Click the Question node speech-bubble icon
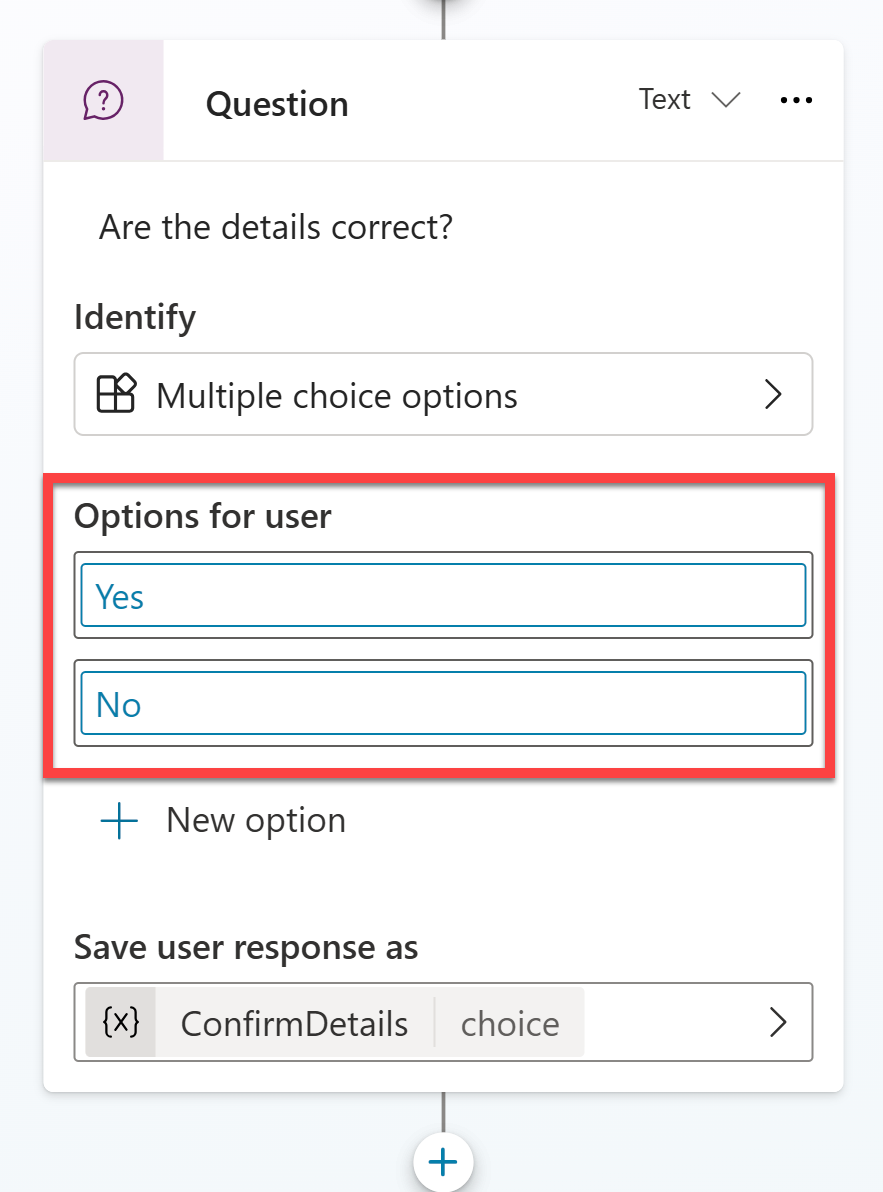Image resolution: width=883 pixels, height=1192 pixels. [x=103, y=100]
